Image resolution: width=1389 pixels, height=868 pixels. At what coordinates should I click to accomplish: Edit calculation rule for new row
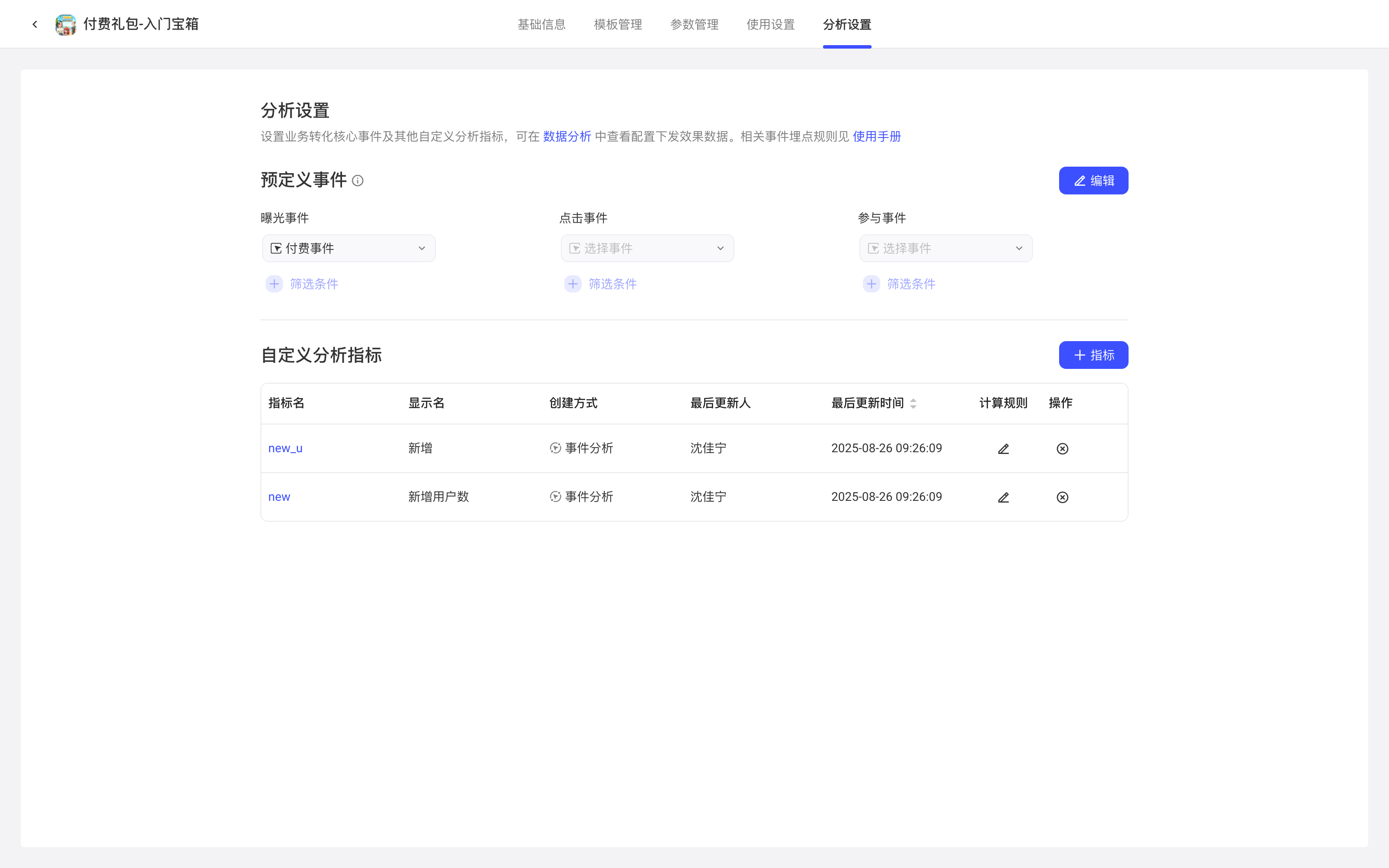(x=1003, y=497)
